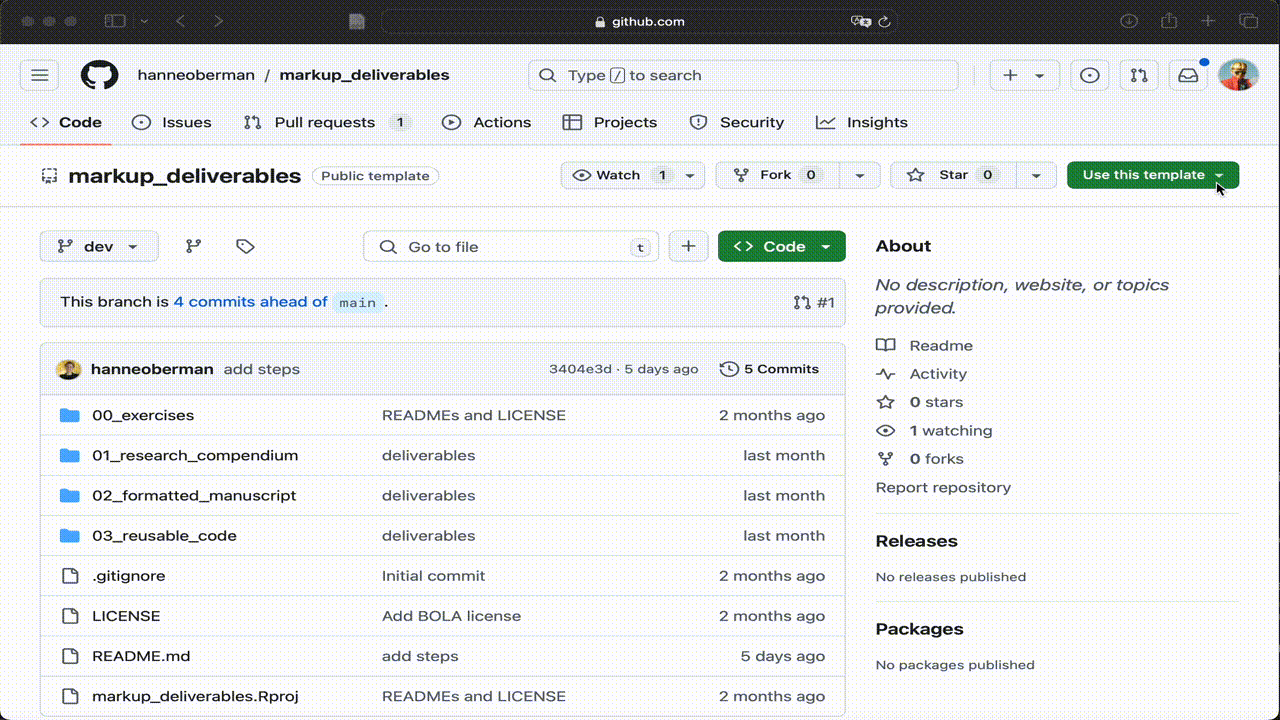The width and height of the screenshot is (1280, 720).
Task: Focus the Go to file search field
Action: (x=511, y=246)
